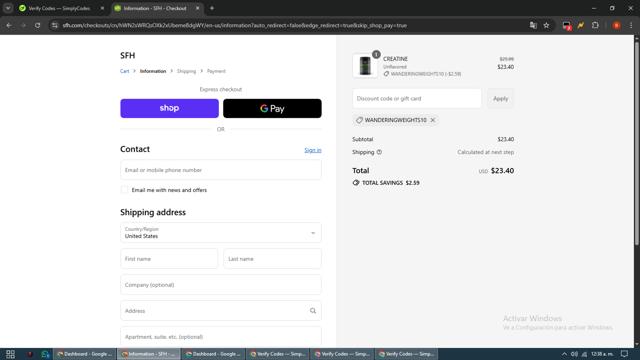The image size is (640, 360).
Task: Open the browser extensions puzzle icon
Action: [596, 25]
